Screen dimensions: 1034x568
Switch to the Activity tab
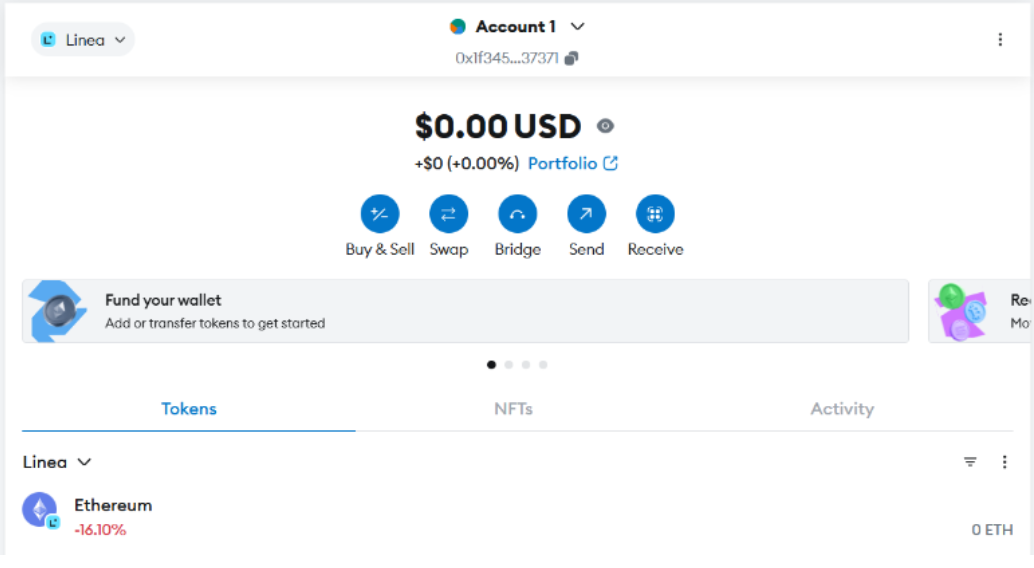[x=842, y=409]
